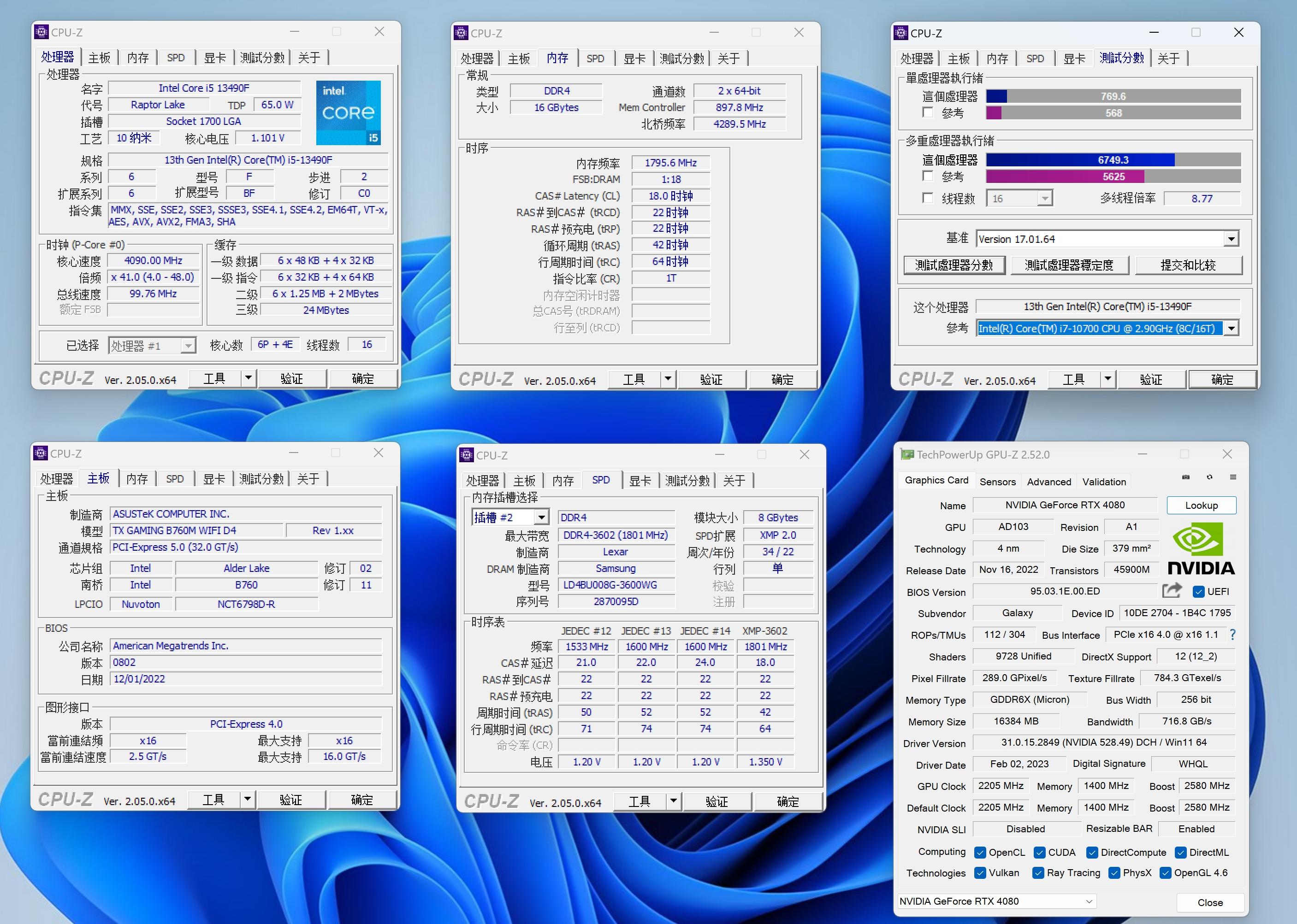The image size is (1297, 924).
Task: Click the GPU-Z refresh icon
Action: (1209, 477)
